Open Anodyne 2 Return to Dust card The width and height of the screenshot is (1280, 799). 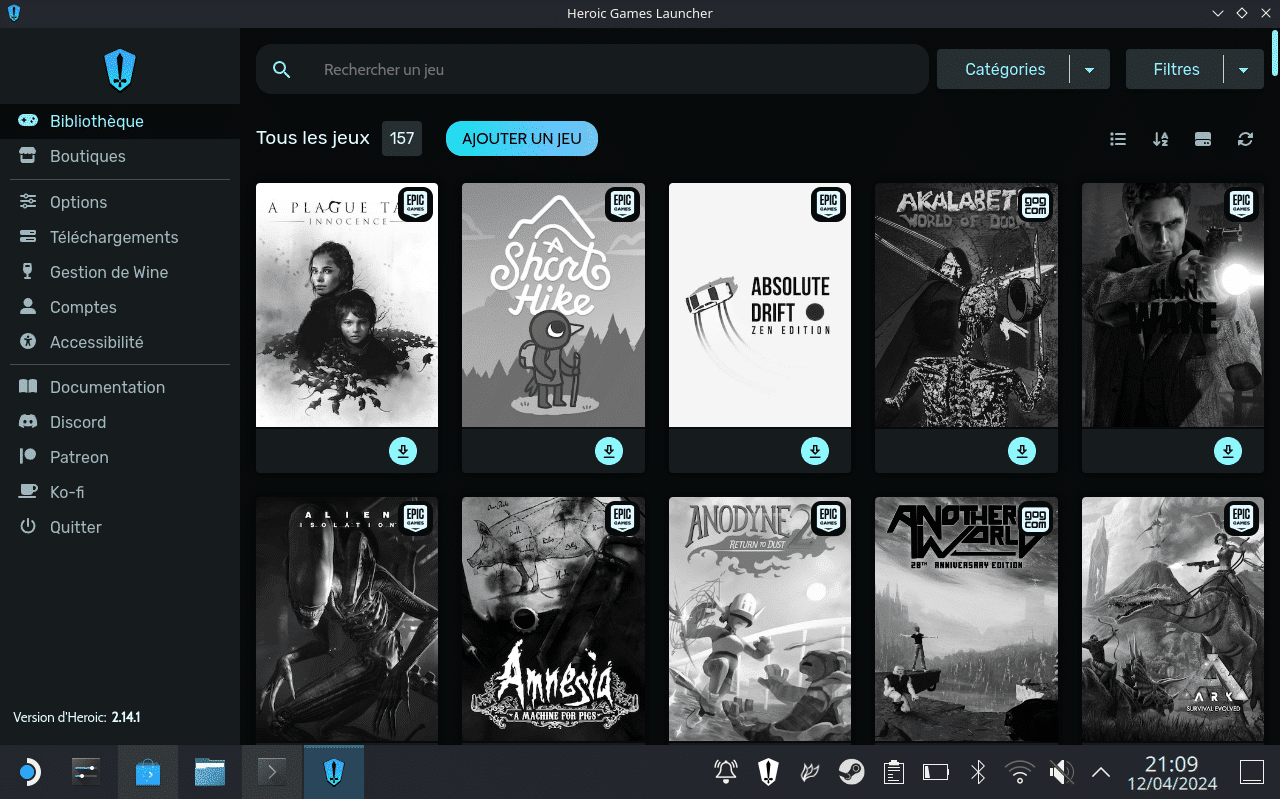point(760,620)
